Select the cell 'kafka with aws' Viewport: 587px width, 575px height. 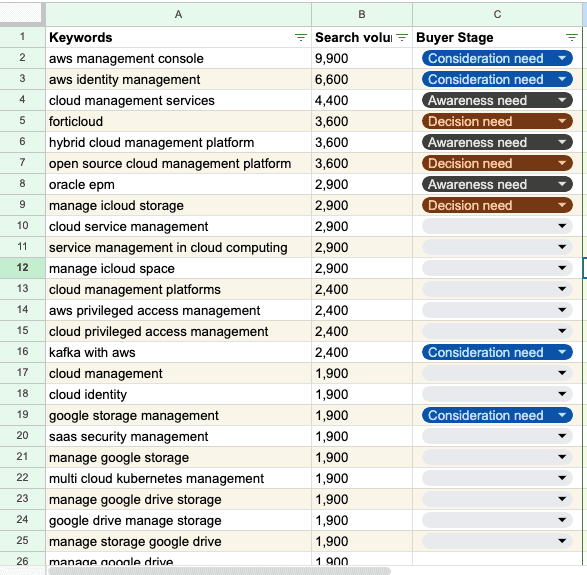179,352
